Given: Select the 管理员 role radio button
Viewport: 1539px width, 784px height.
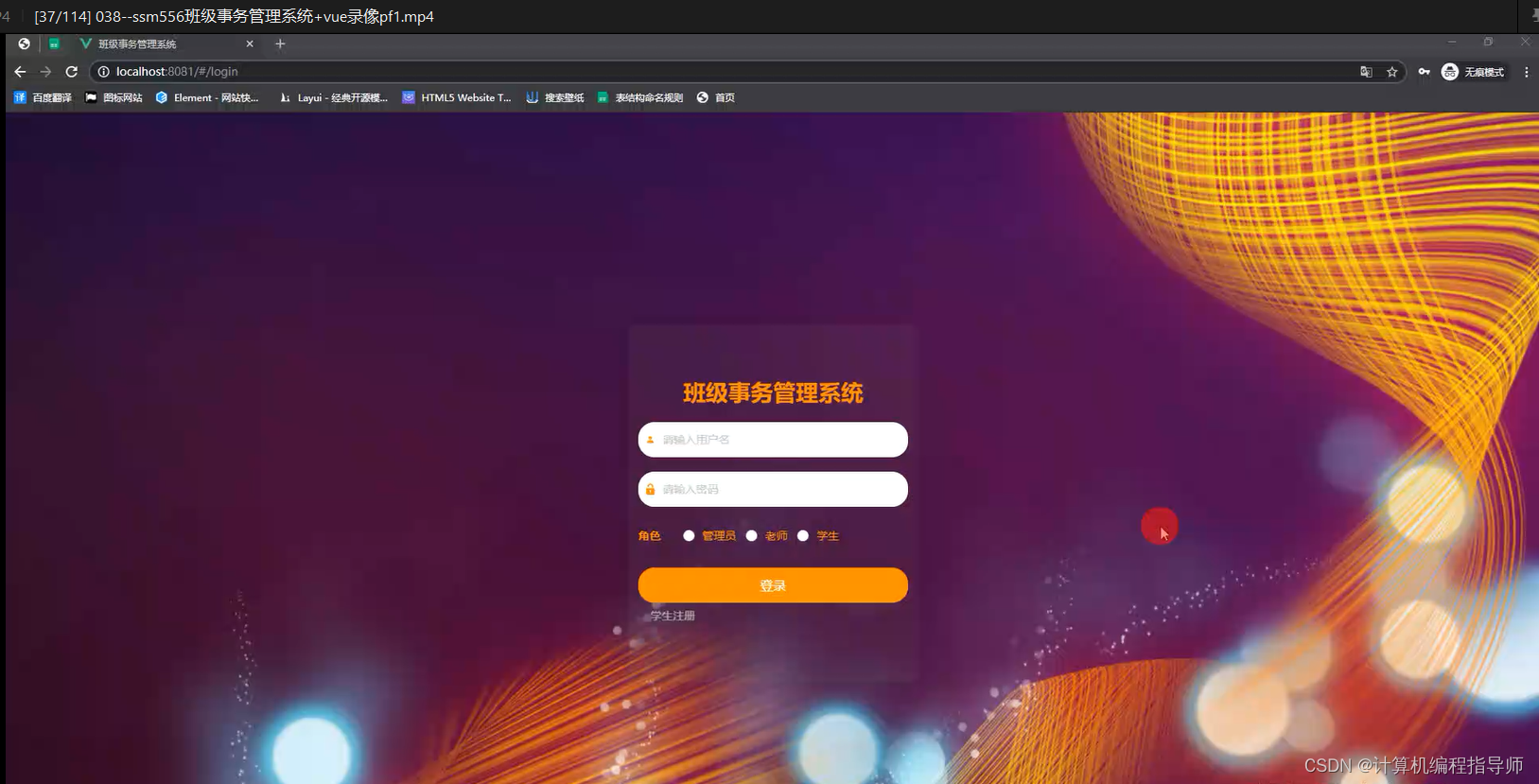Looking at the screenshot, I should coord(689,535).
